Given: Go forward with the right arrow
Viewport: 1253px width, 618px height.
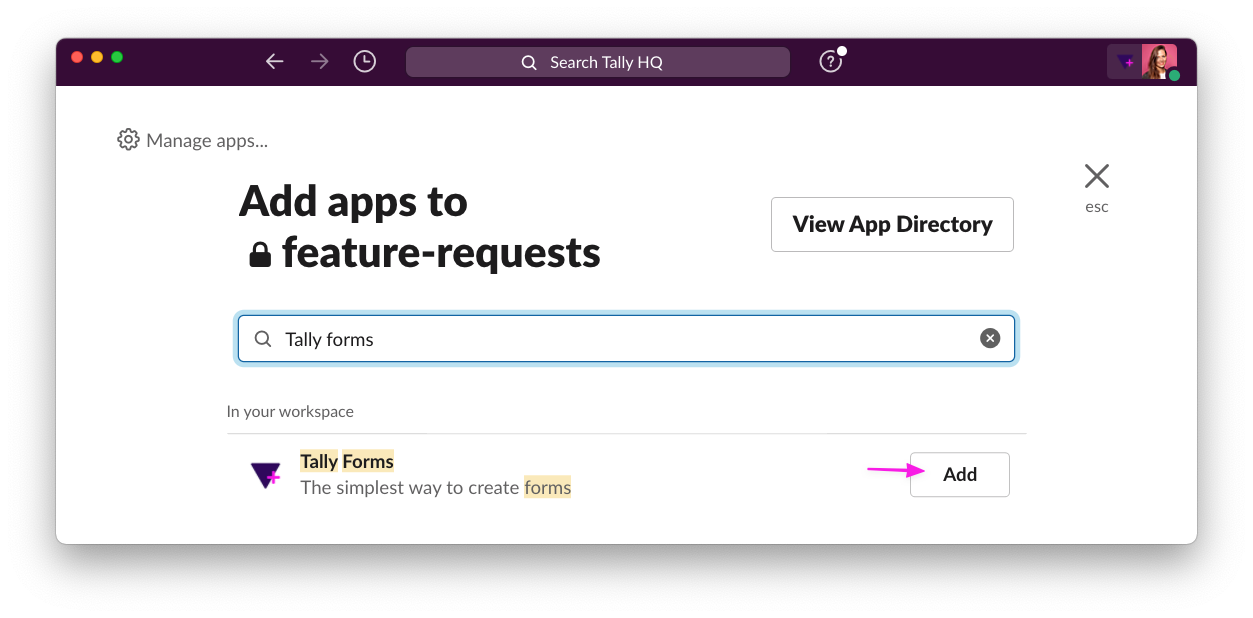Looking at the screenshot, I should coord(320,62).
